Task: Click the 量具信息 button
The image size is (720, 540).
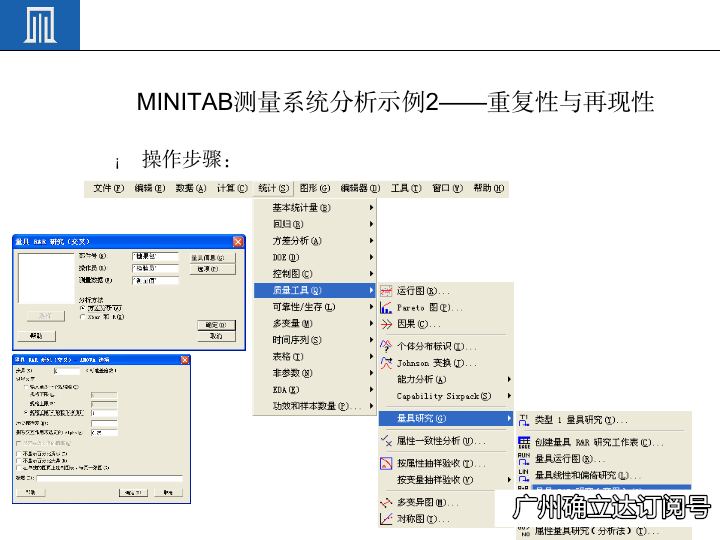Action: point(212,257)
